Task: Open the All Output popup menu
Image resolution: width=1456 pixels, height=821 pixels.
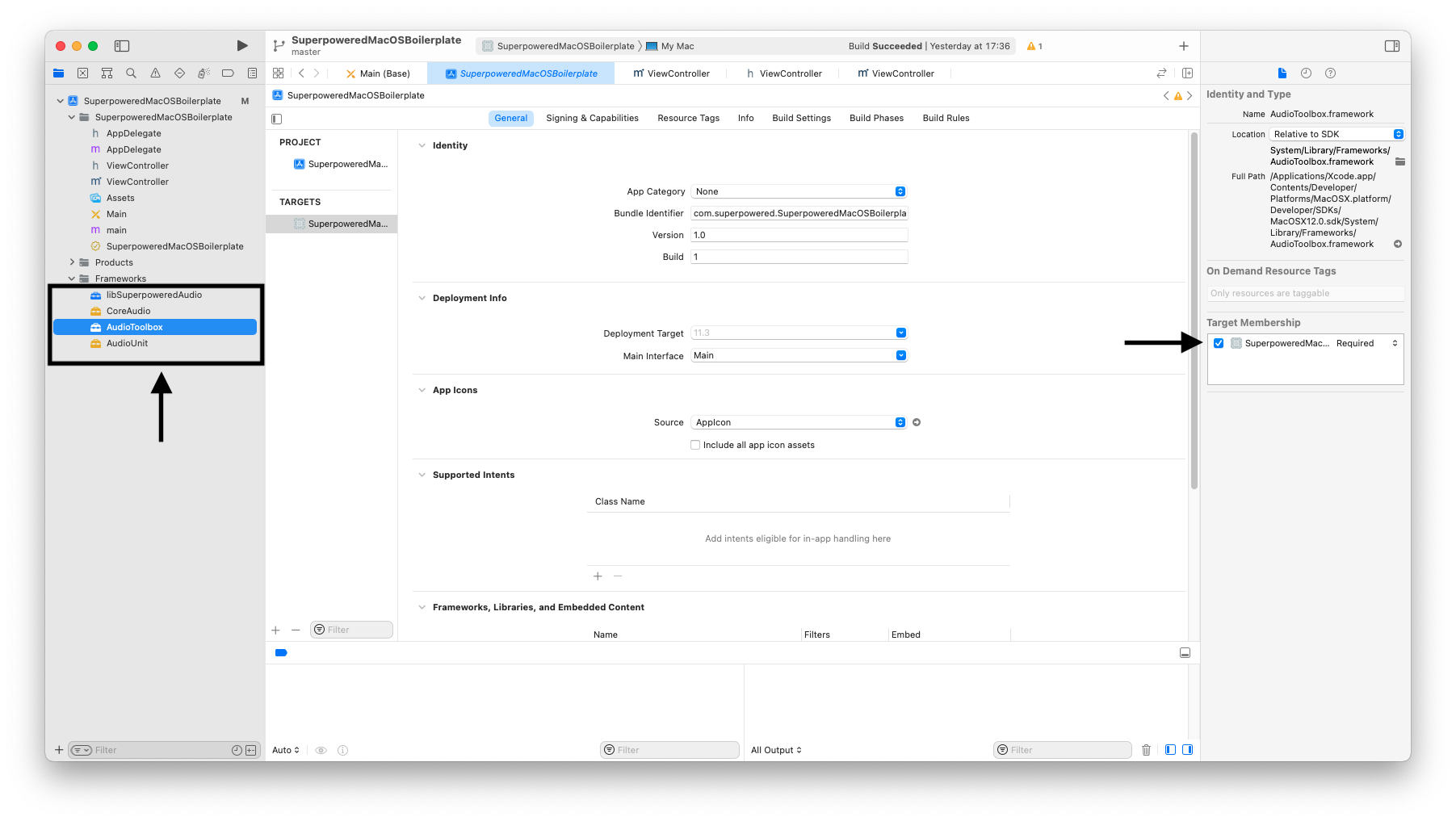Action: [776, 750]
